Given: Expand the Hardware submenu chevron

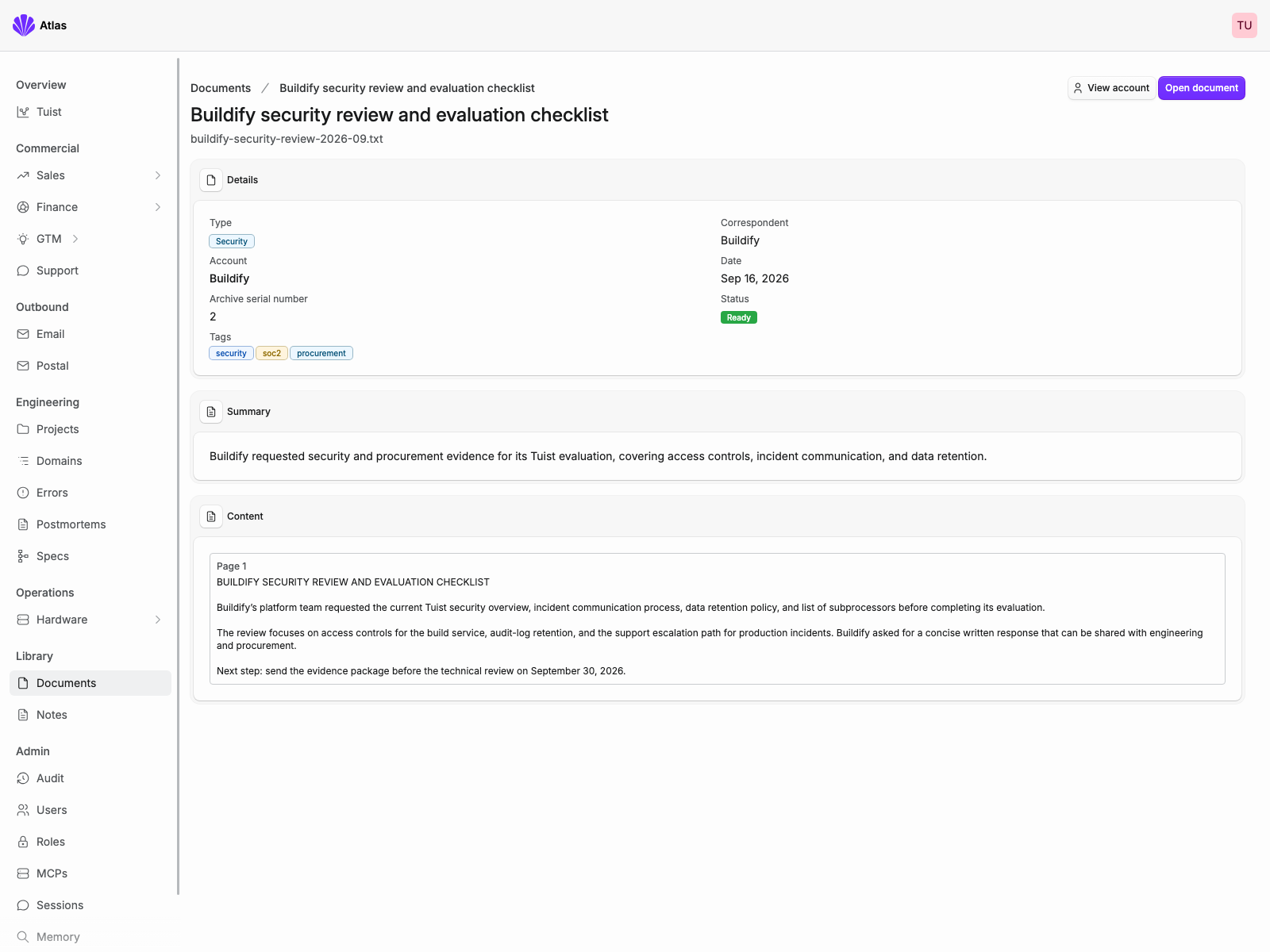Looking at the screenshot, I should pyautogui.click(x=158, y=620).
